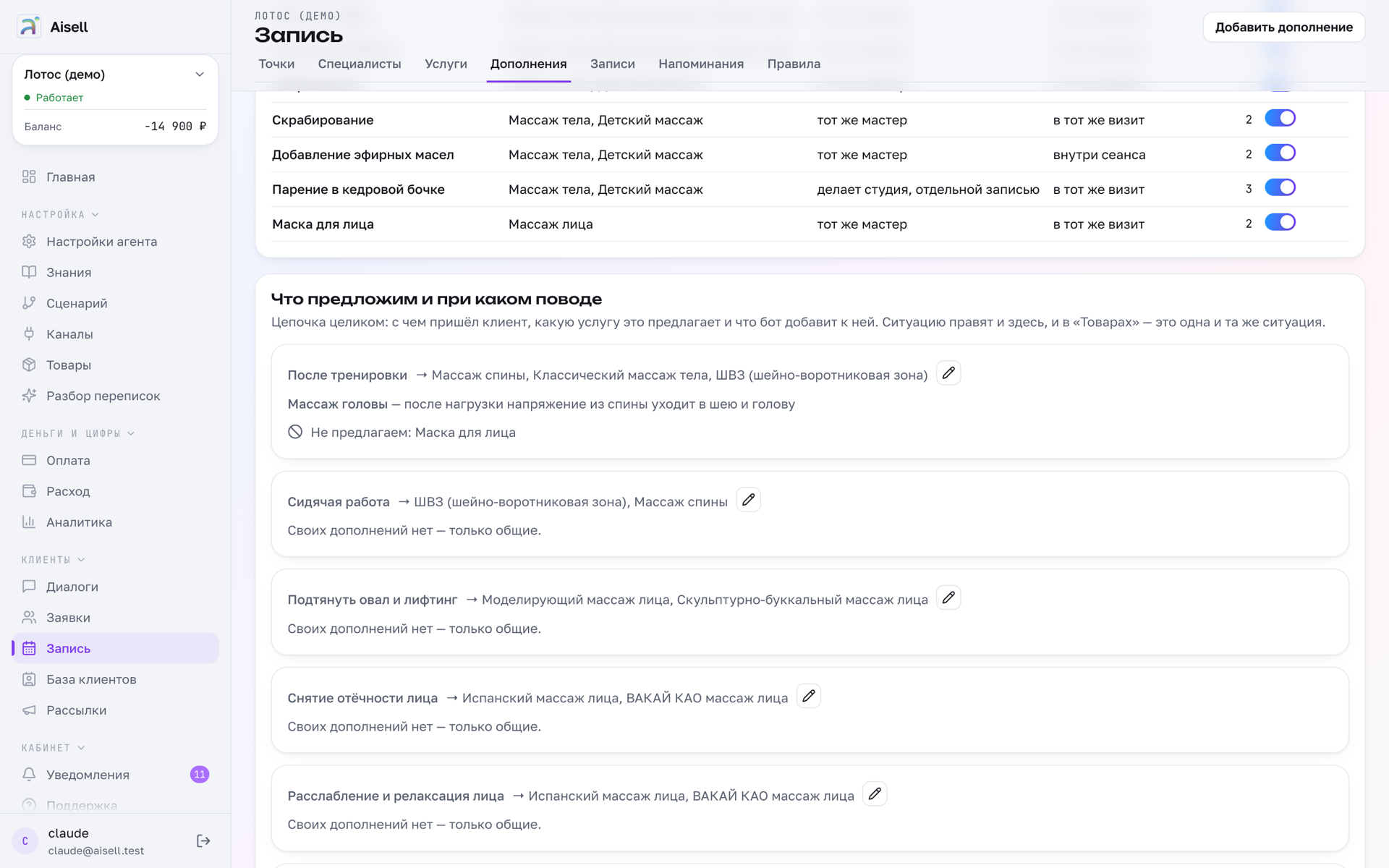Collapse the КЛИЕНТЫ sidebar section
The image size is (1389, 868).
tap(54, 560)
